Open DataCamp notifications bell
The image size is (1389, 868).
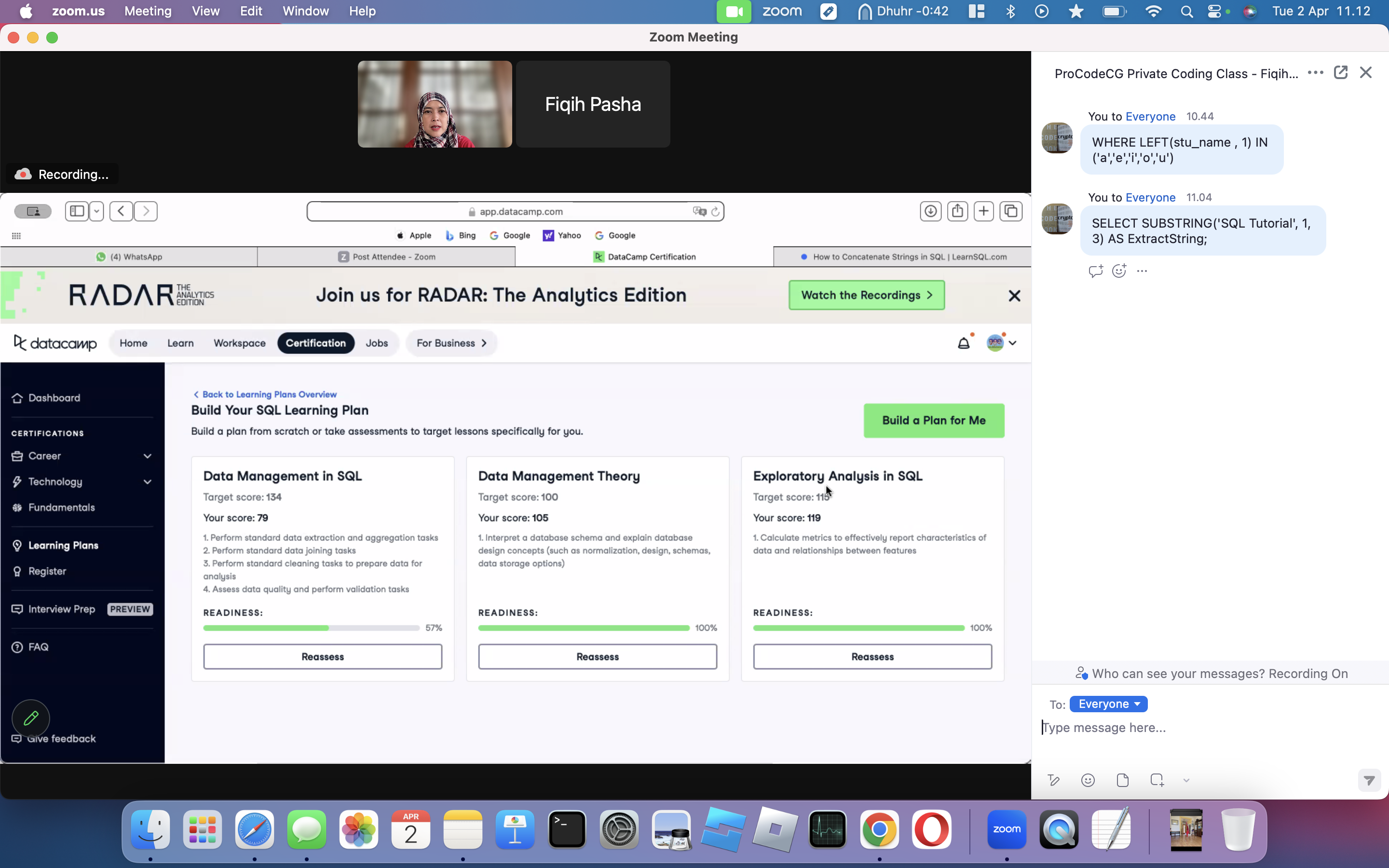point(964,343)
